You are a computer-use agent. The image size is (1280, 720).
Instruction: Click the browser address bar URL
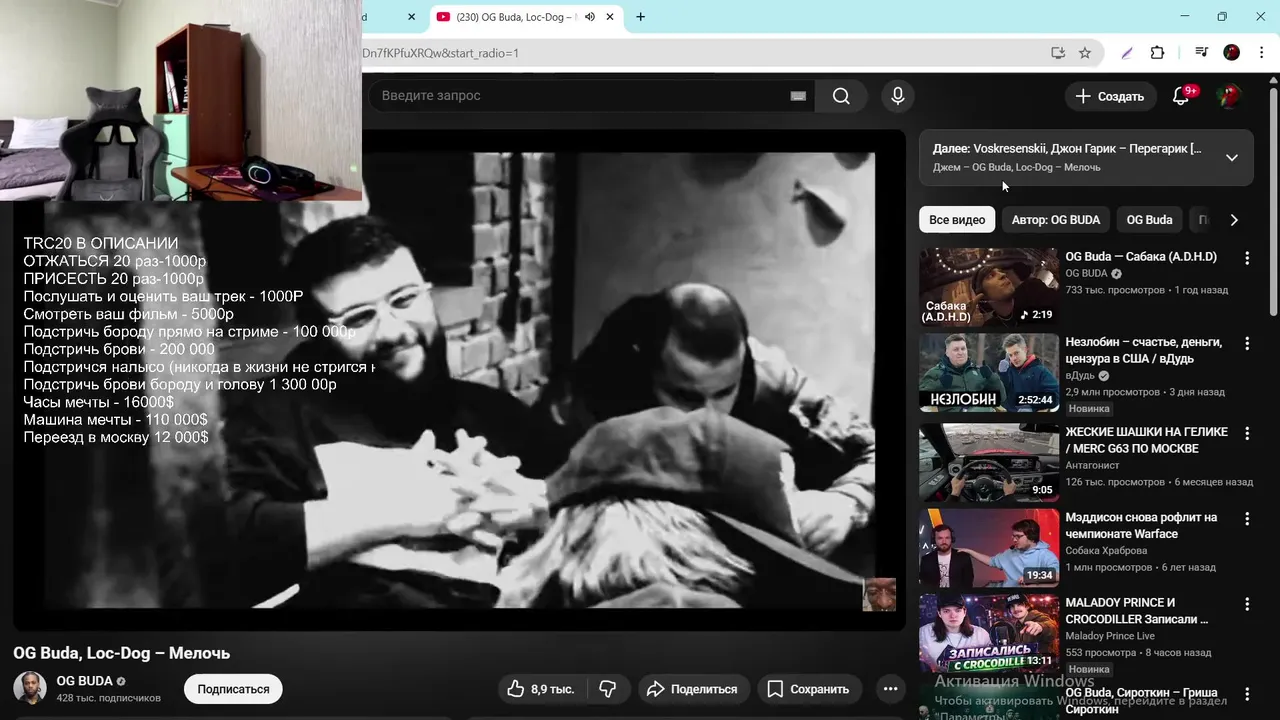coord(440,53)
